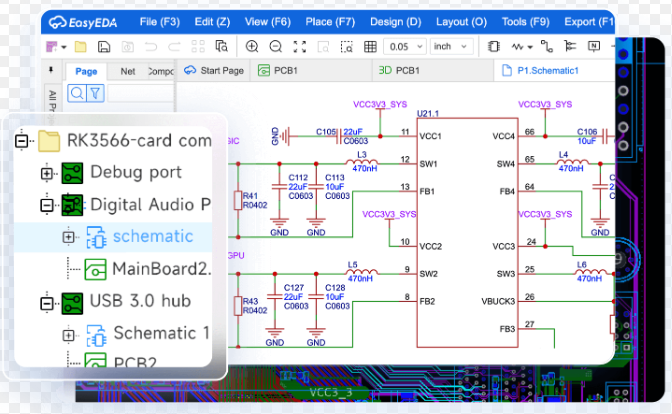Screen dimensions: 672x414
Task: Click the Page panel search input field
Action: (x=138, y=93)
